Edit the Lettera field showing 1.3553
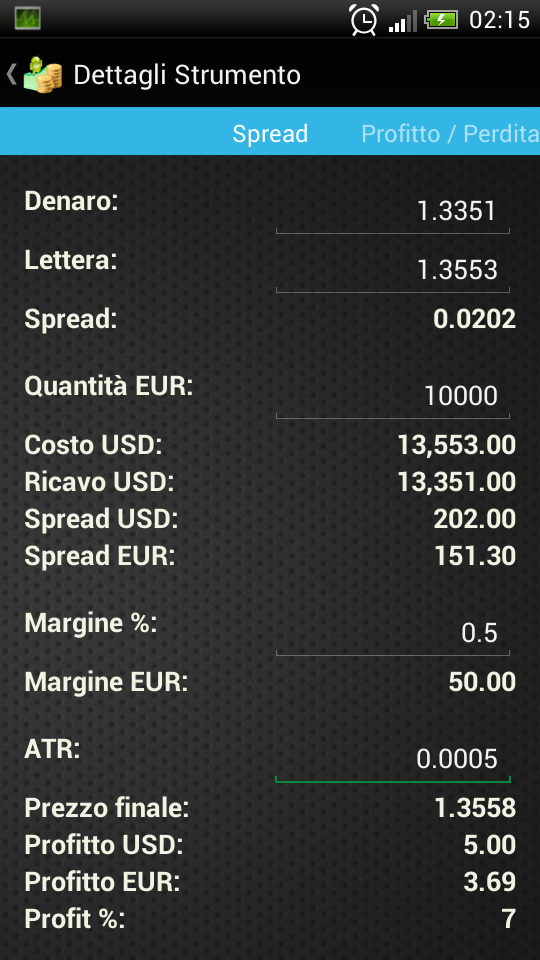This screenshot has width=540, height=960. pyautogui.click(x=392, y=270)
